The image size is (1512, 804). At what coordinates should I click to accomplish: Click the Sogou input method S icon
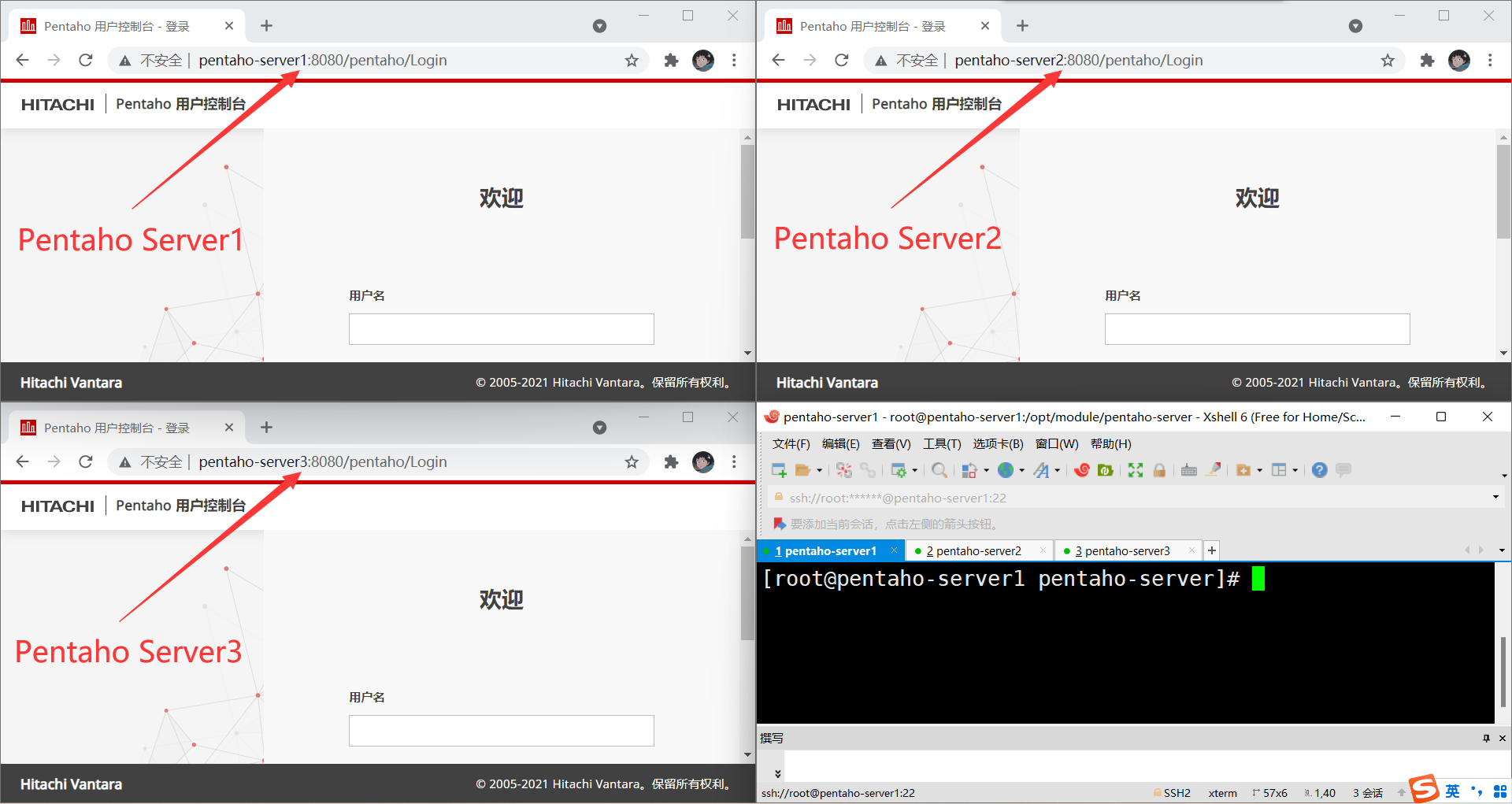pos(1424,788)
